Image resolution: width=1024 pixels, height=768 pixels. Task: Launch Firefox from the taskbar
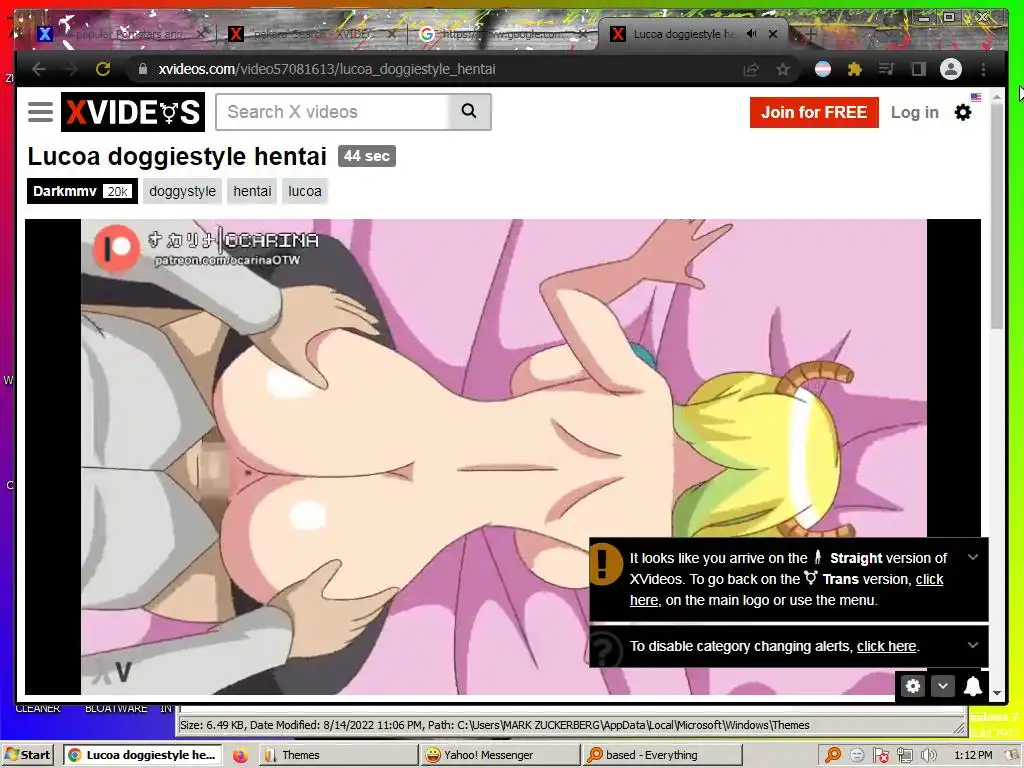(x=240, y=755)
